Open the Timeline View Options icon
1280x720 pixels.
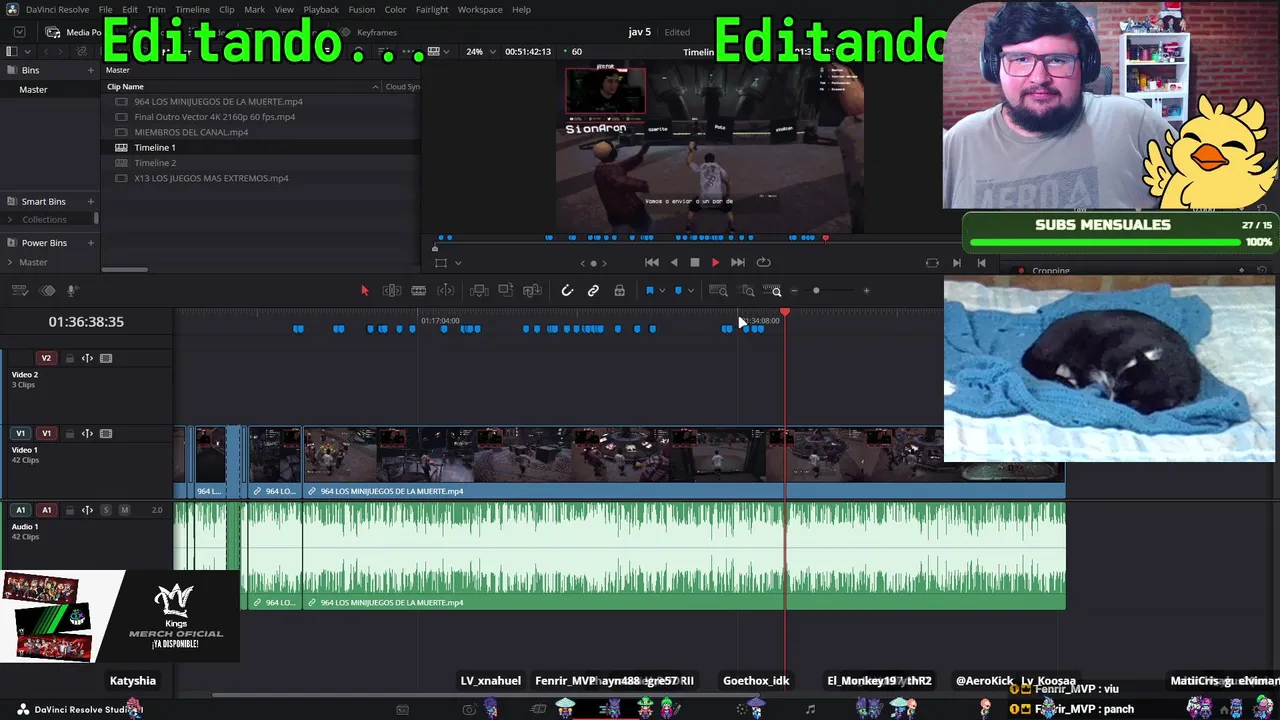pos(19,291)
